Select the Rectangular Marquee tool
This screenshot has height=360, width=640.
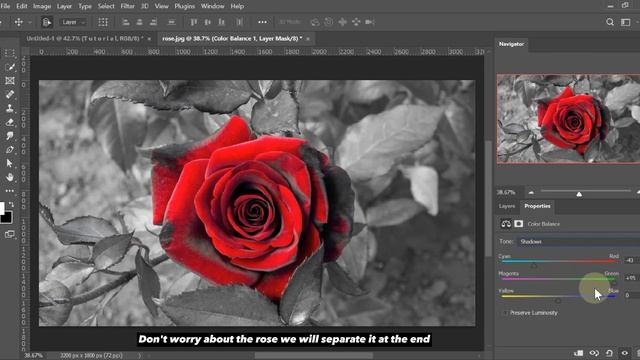(10, 53)
